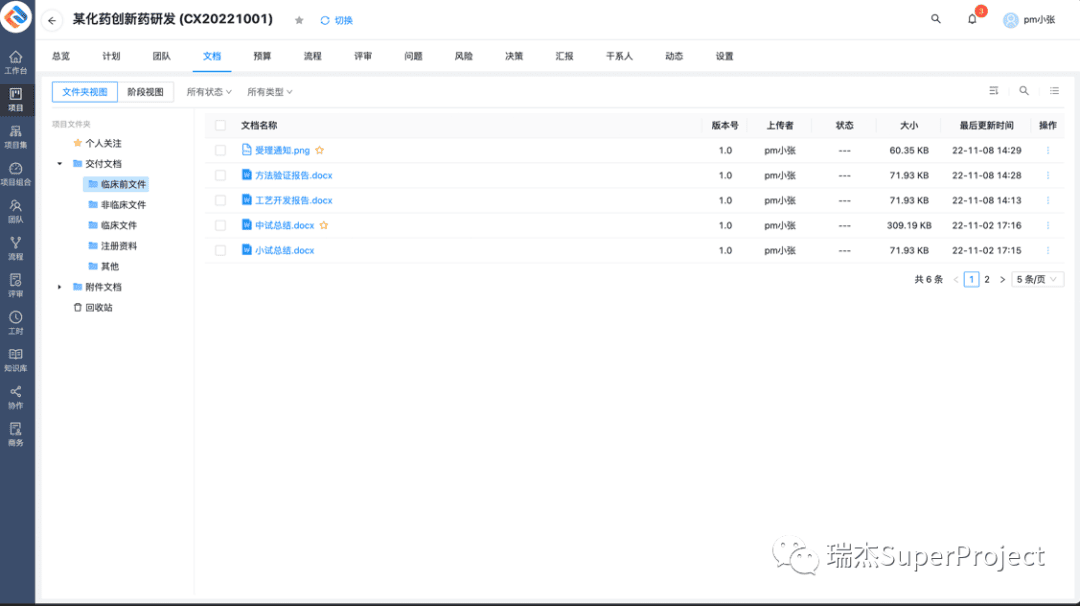
Task: Open the 所有类型 type filter dropdown
Action: 269,92
